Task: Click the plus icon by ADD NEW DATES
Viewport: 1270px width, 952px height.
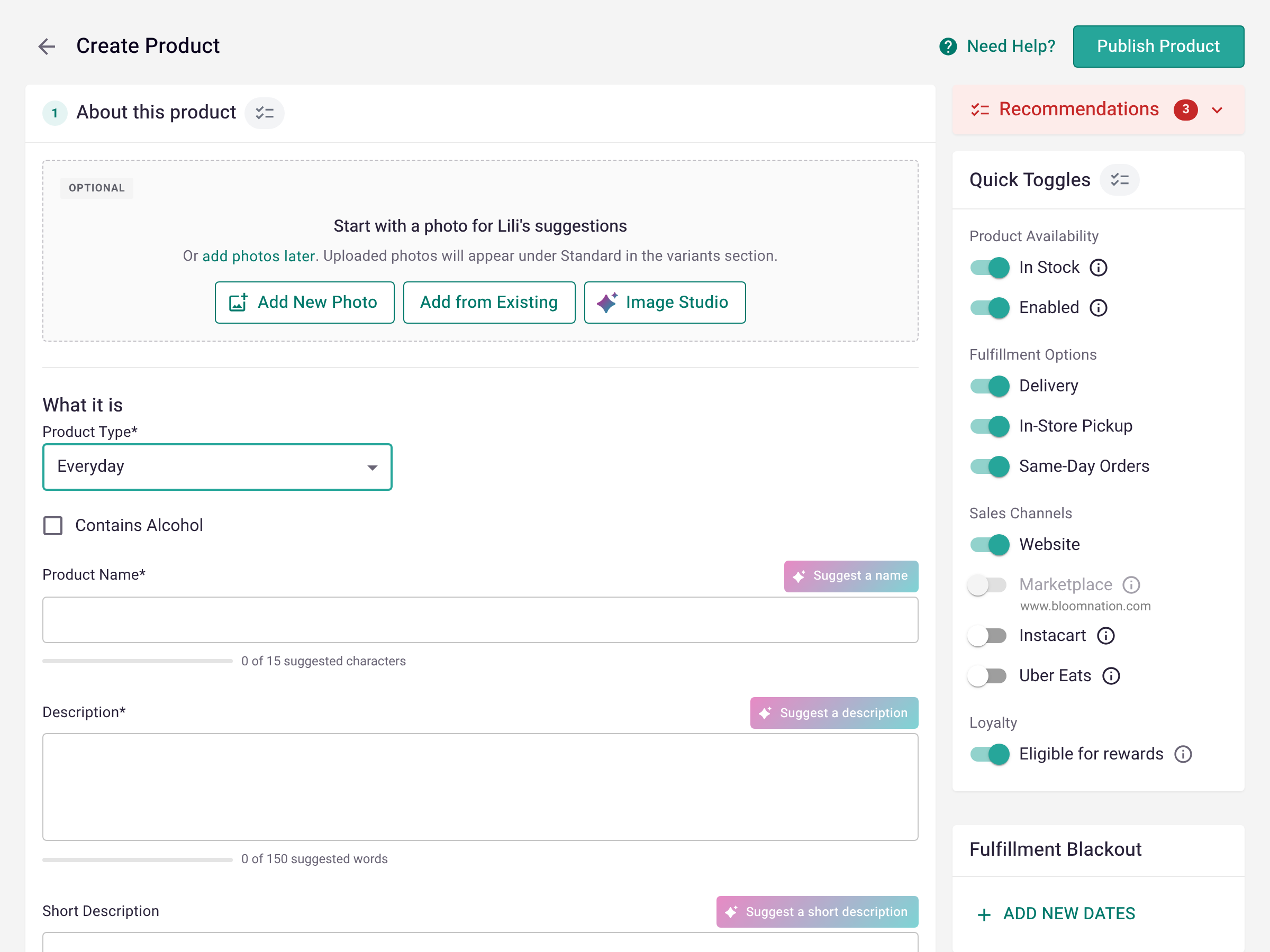Action: coord(984,914)
